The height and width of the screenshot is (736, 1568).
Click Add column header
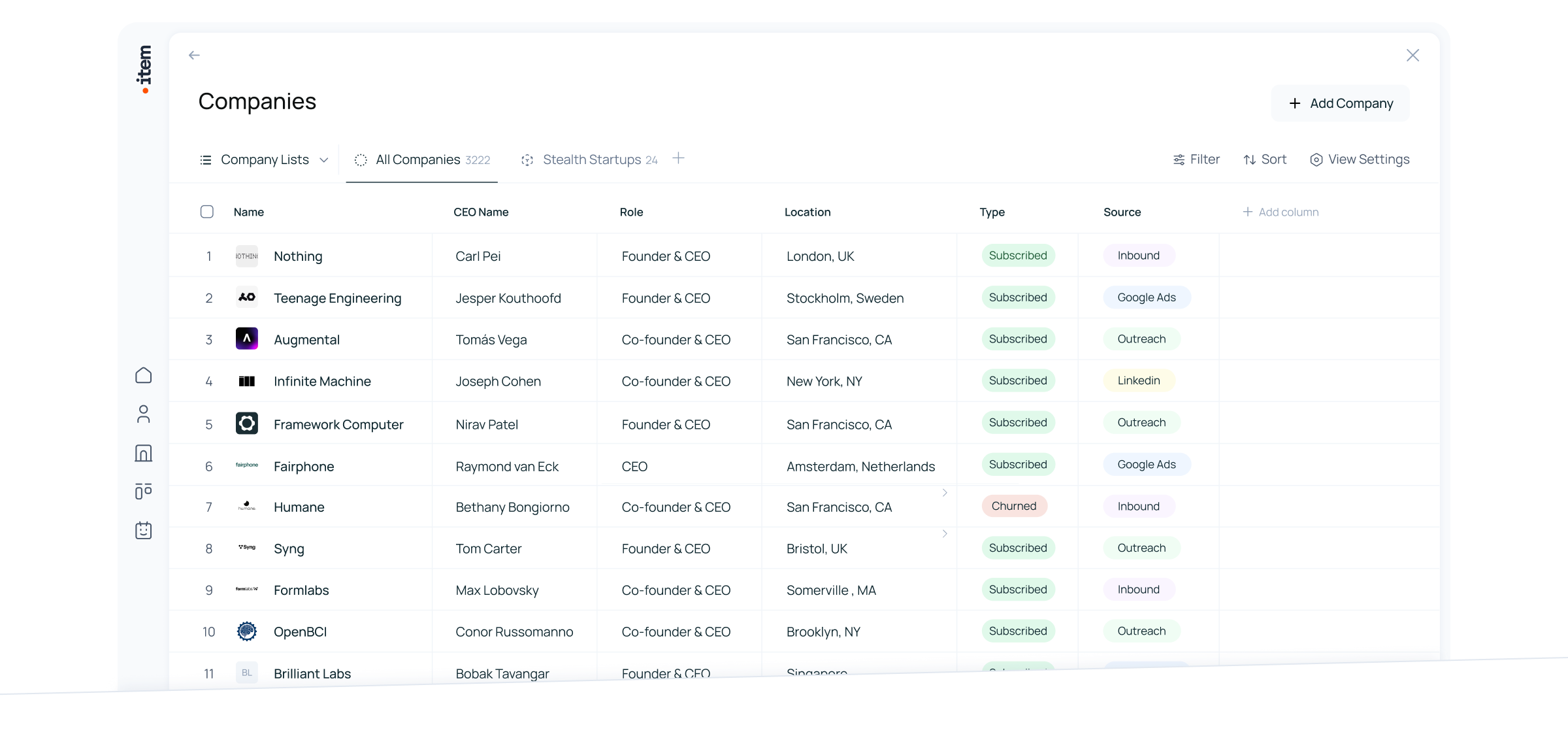click(1281, 212)
